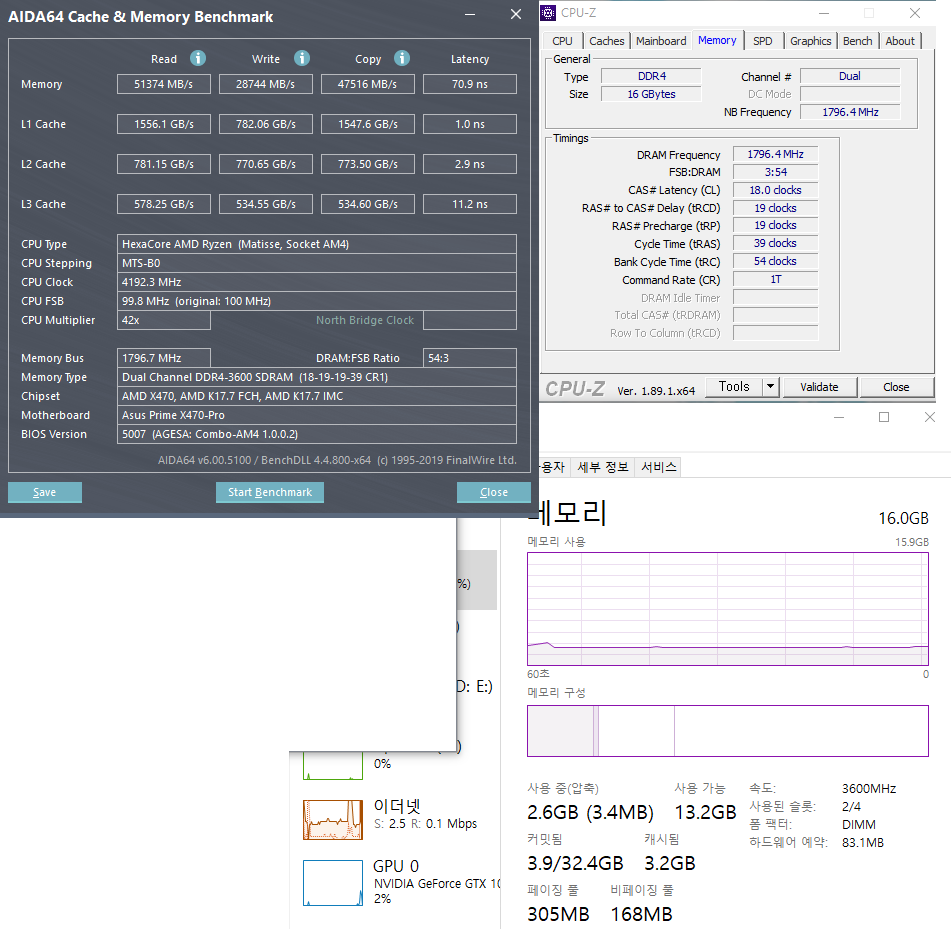The width and height of the screenshot is (951, 929).
Task: Switch to the Mainboard tab in CPU-Z
Action: 661,41
